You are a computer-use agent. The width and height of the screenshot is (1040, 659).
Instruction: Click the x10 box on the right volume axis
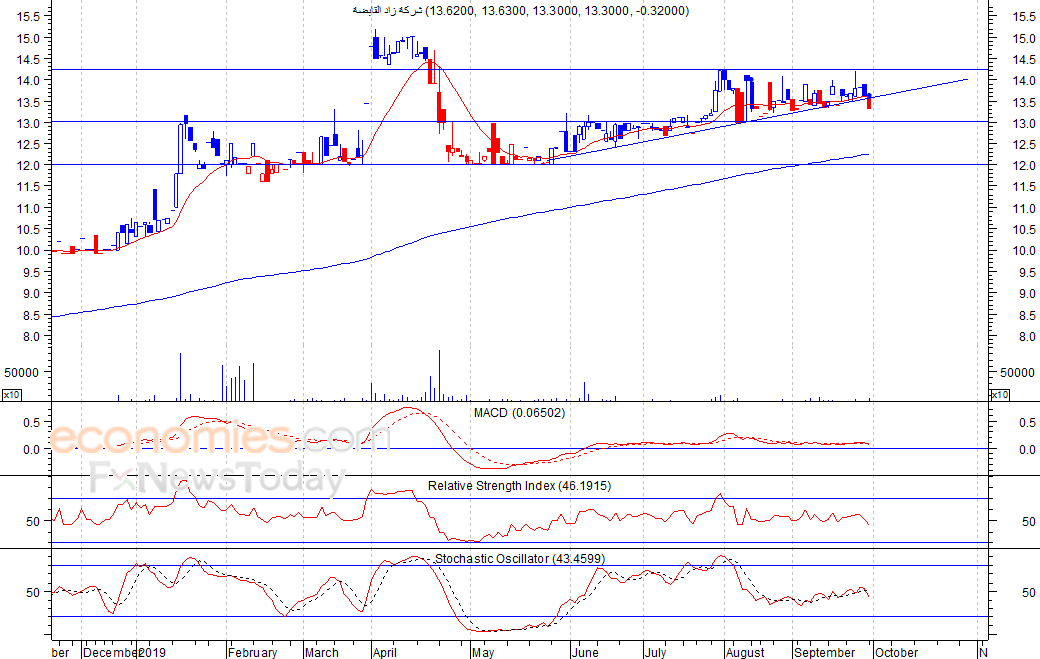click(1000, 395)
